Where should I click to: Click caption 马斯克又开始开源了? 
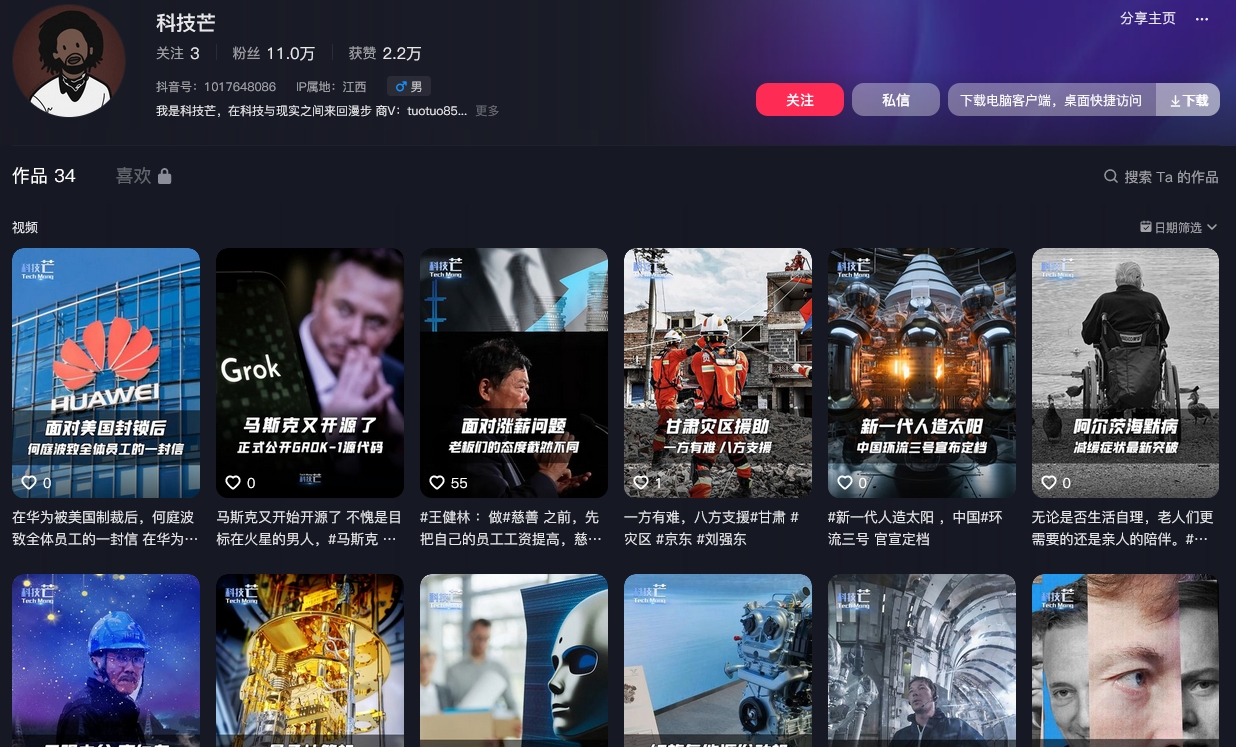click(310, 528)
